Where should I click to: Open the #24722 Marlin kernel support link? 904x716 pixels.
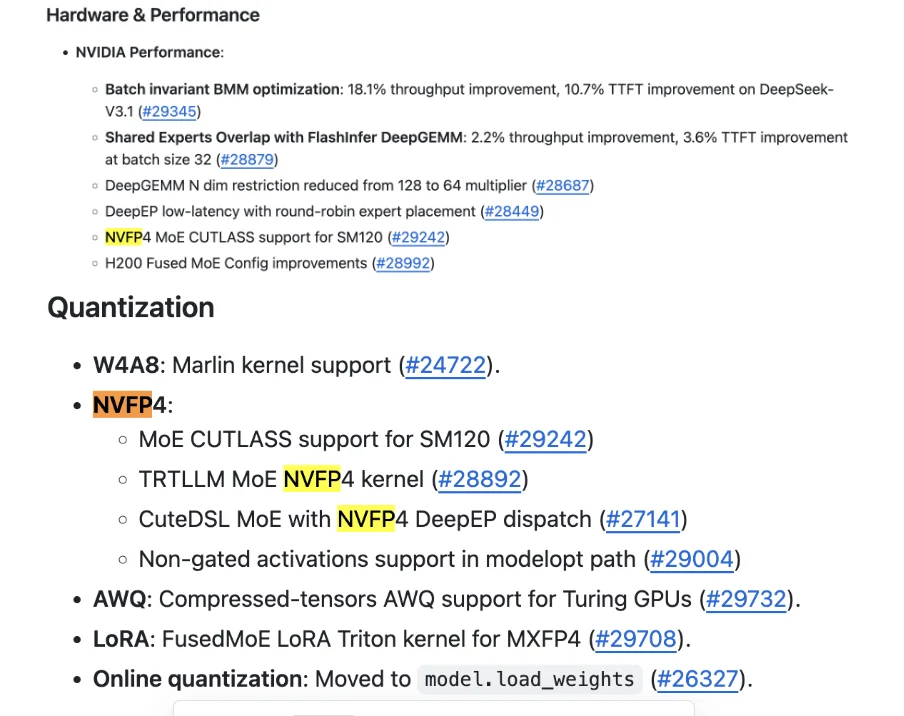tap(446, 365)
